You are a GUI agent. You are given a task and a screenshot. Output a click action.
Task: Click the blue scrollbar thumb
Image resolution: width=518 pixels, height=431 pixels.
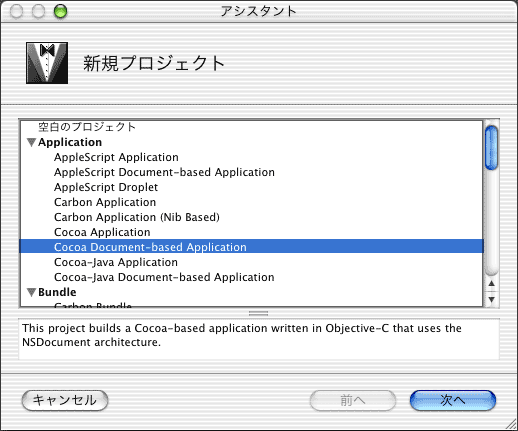click(491, 148)
